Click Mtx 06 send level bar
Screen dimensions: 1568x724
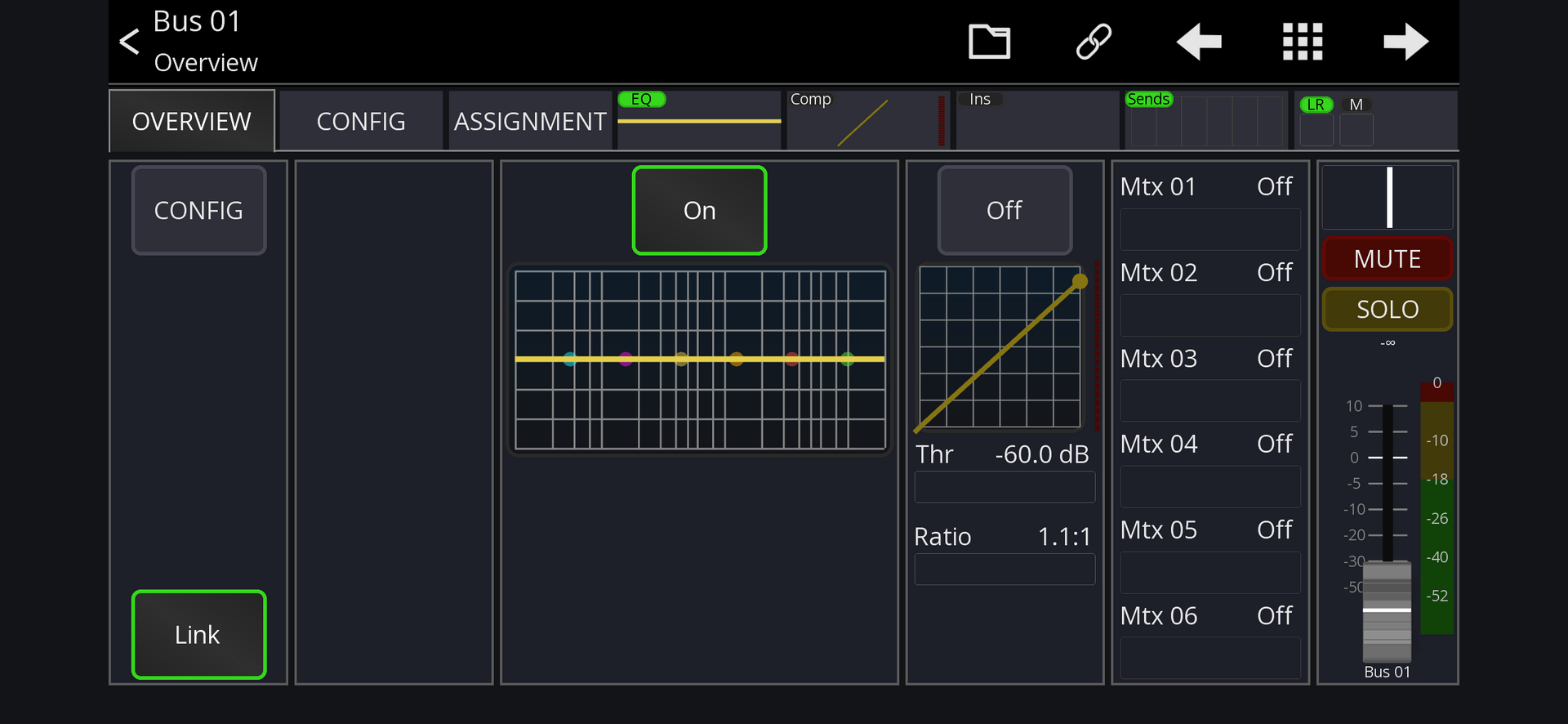coord(1210,659)
